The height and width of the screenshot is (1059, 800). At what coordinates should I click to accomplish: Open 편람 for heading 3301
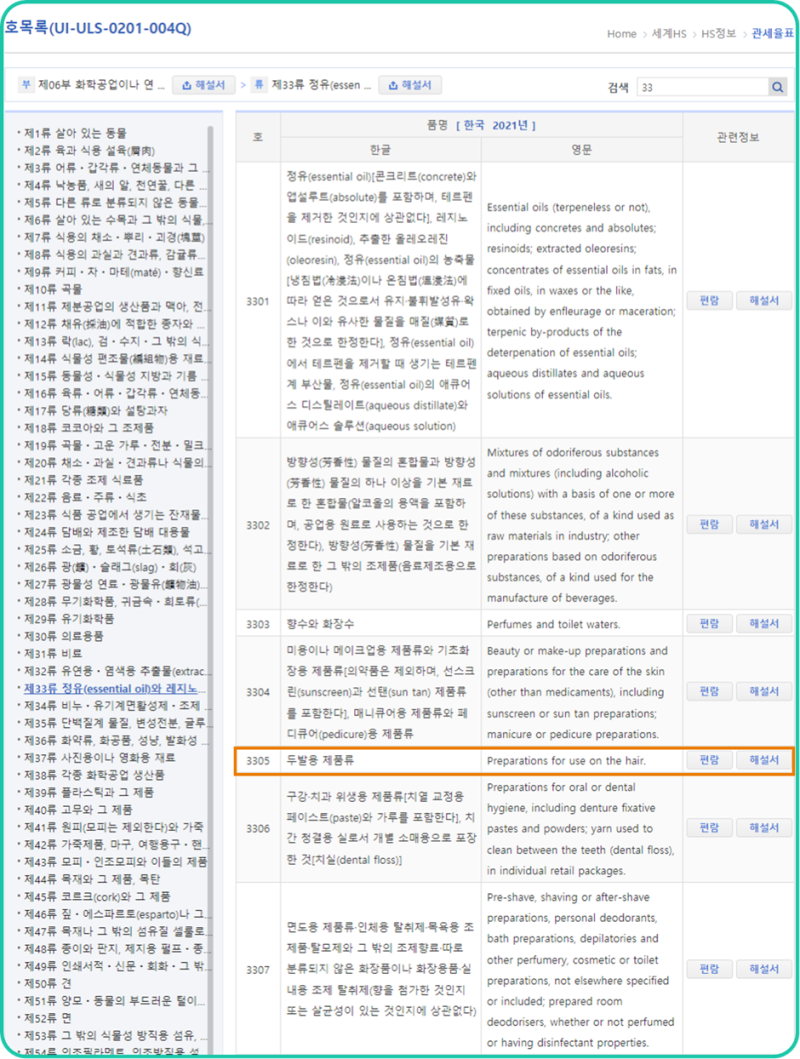point(710,301)
